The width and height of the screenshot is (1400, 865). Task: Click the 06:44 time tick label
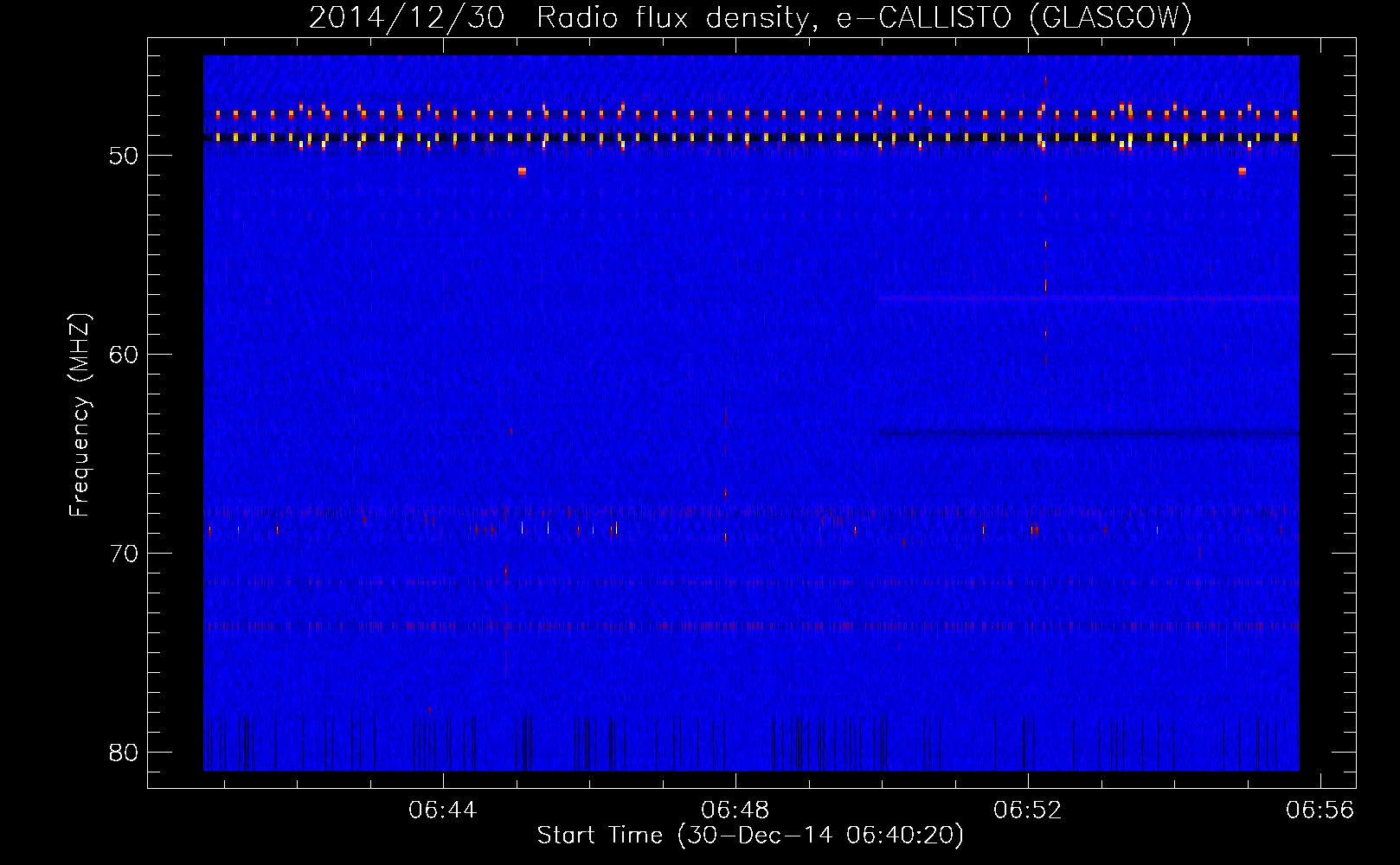(443, 811)
